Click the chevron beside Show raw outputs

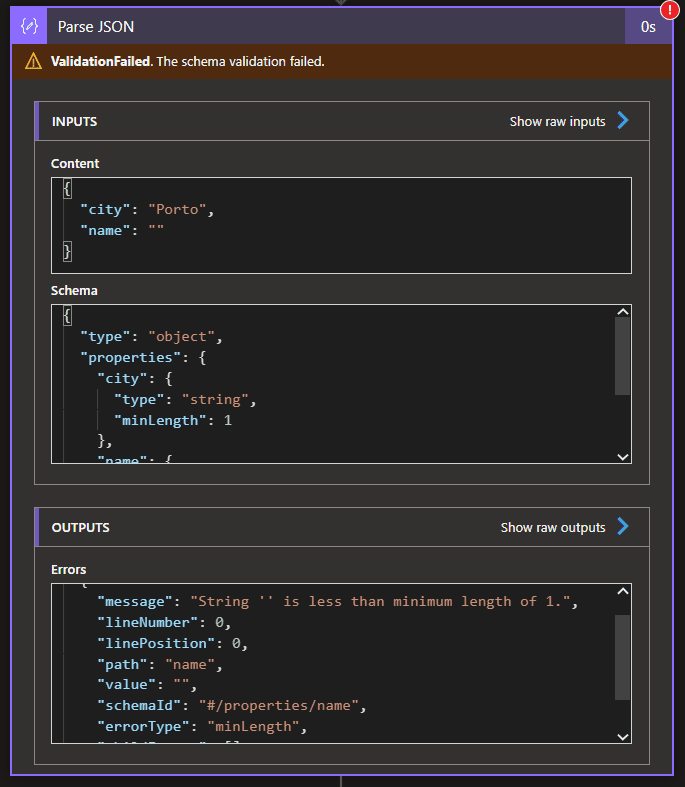tap(623, 527)
